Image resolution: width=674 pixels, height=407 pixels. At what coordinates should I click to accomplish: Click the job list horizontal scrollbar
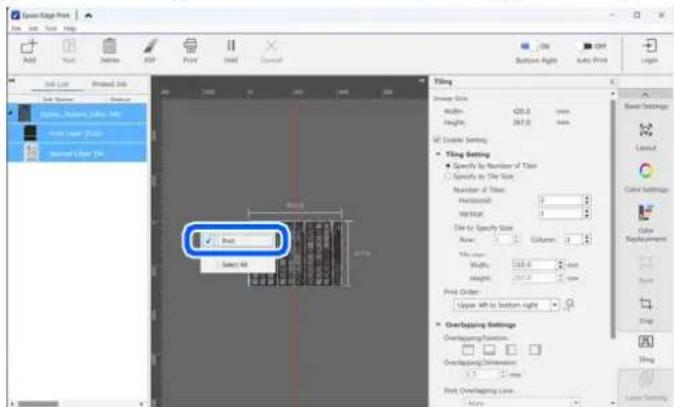point(38,404)
